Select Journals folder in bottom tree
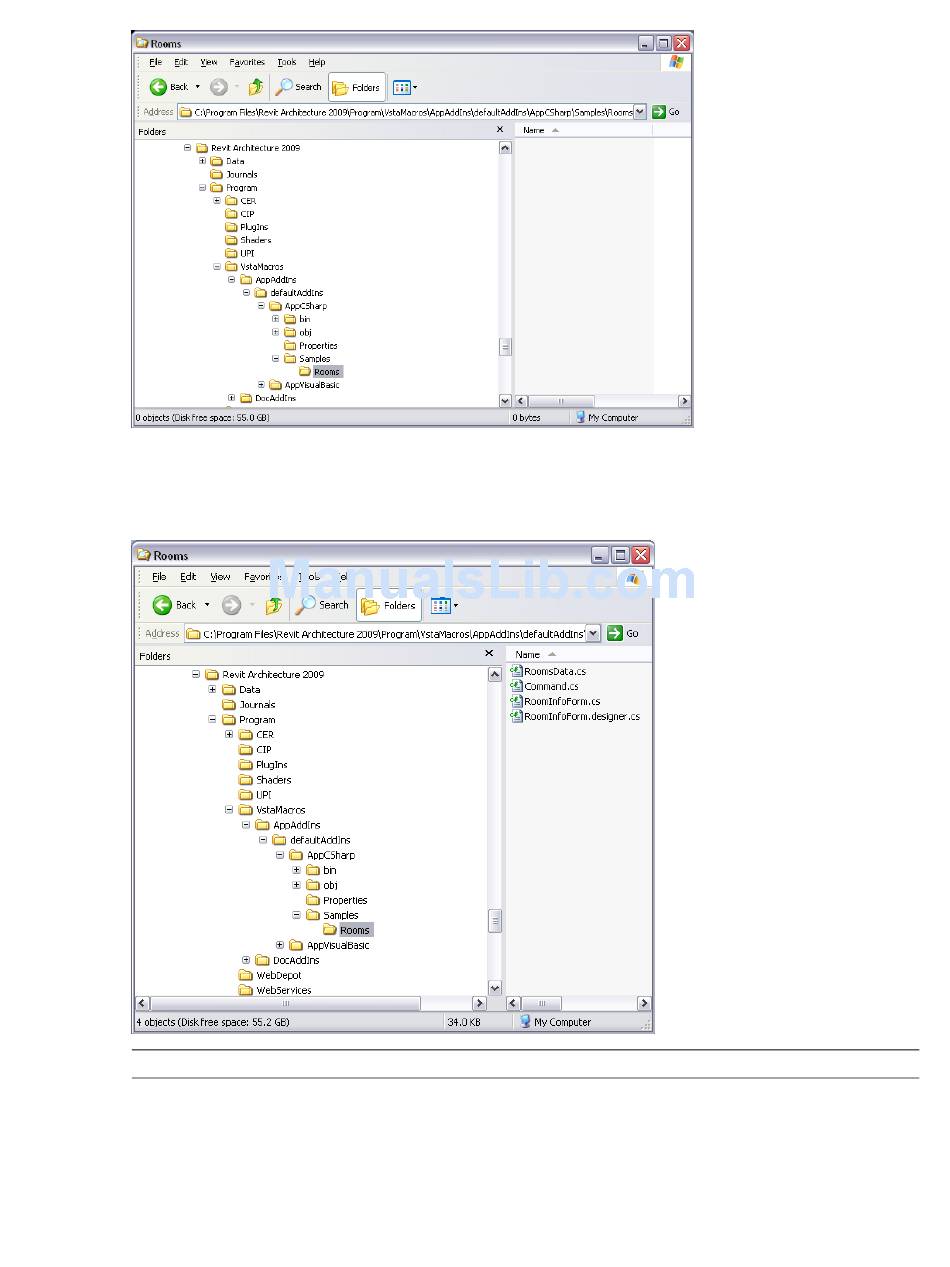 (x=248, y=705)
